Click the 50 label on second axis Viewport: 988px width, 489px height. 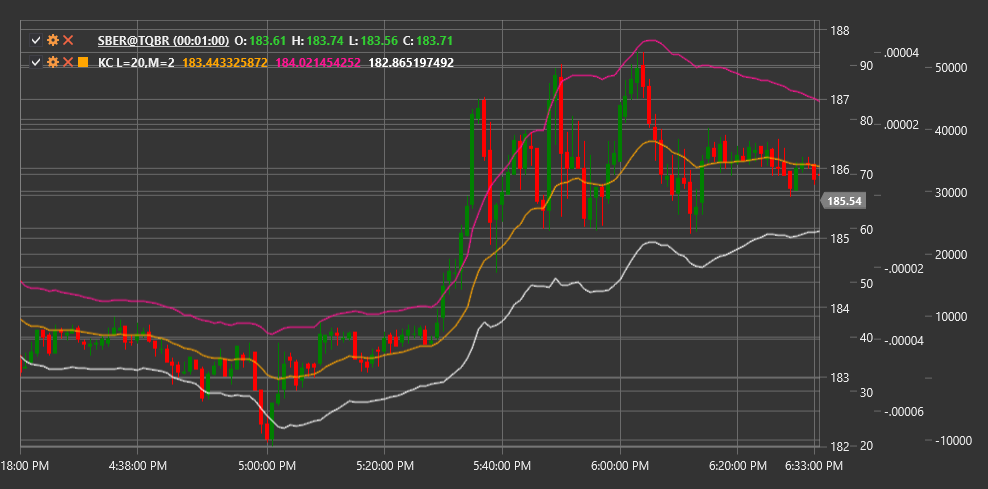866,284
